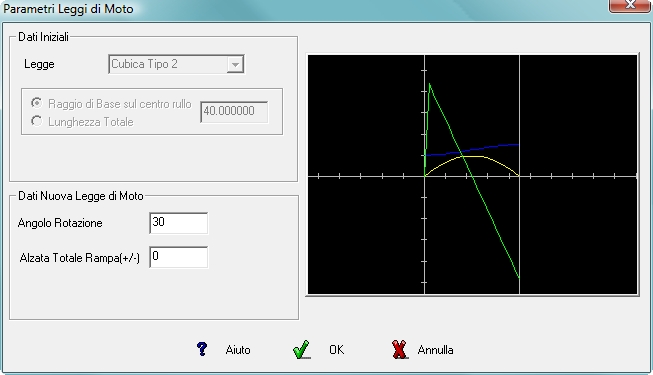Click the Alzata Totale Rampa input field
Viewport: 653px width, 375px height.
(x=179, y=257)
